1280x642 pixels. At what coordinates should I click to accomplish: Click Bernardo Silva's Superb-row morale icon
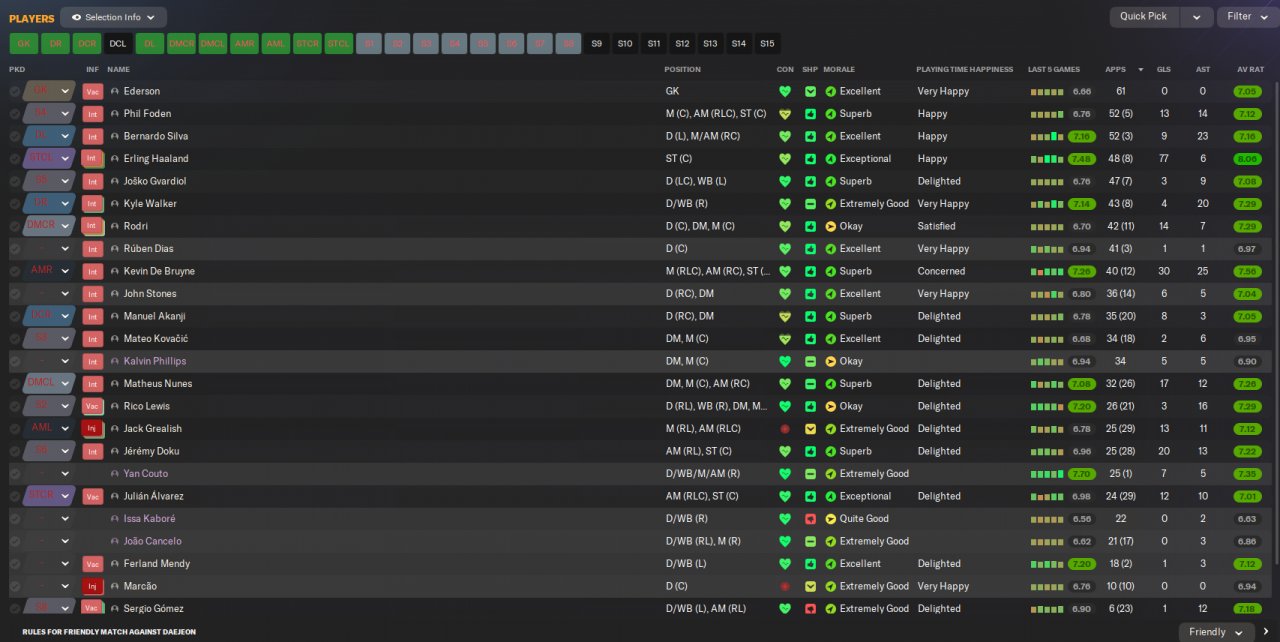tap(830, 136)
